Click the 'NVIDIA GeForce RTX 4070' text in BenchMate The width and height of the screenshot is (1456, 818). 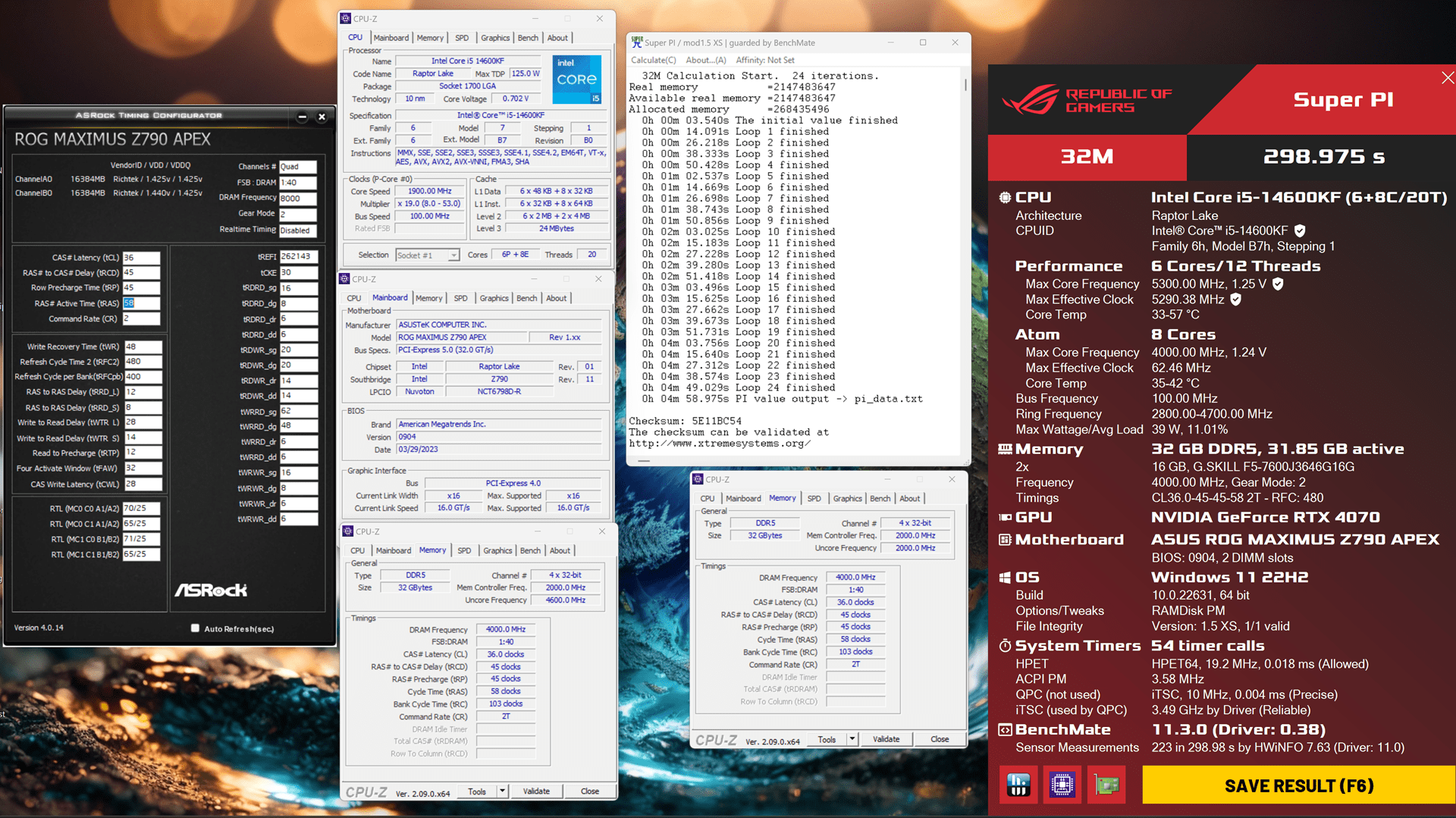1266,517
